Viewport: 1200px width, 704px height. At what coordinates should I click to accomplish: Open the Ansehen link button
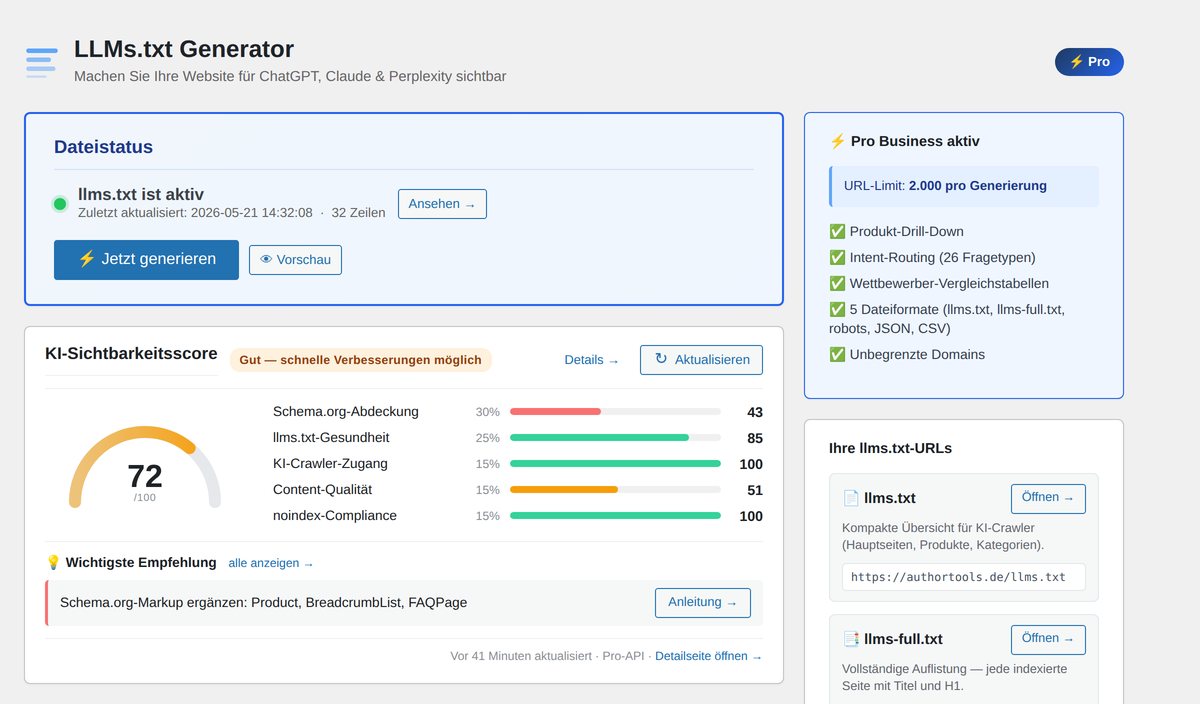pos(442,204)
